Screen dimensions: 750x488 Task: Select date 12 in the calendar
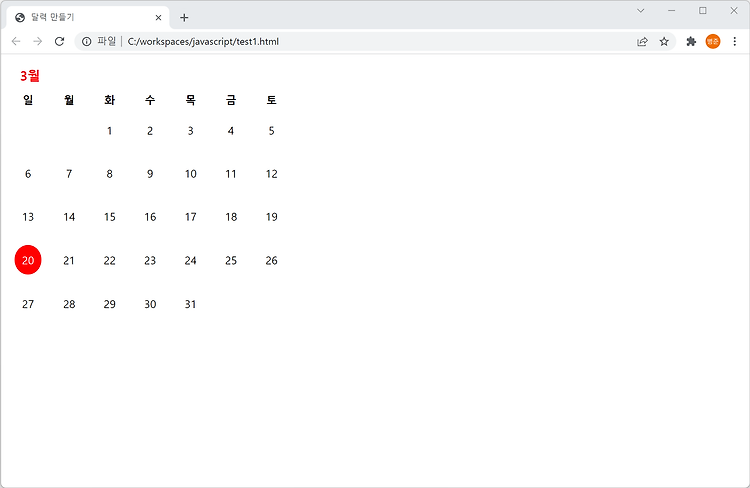click(272, 174)
